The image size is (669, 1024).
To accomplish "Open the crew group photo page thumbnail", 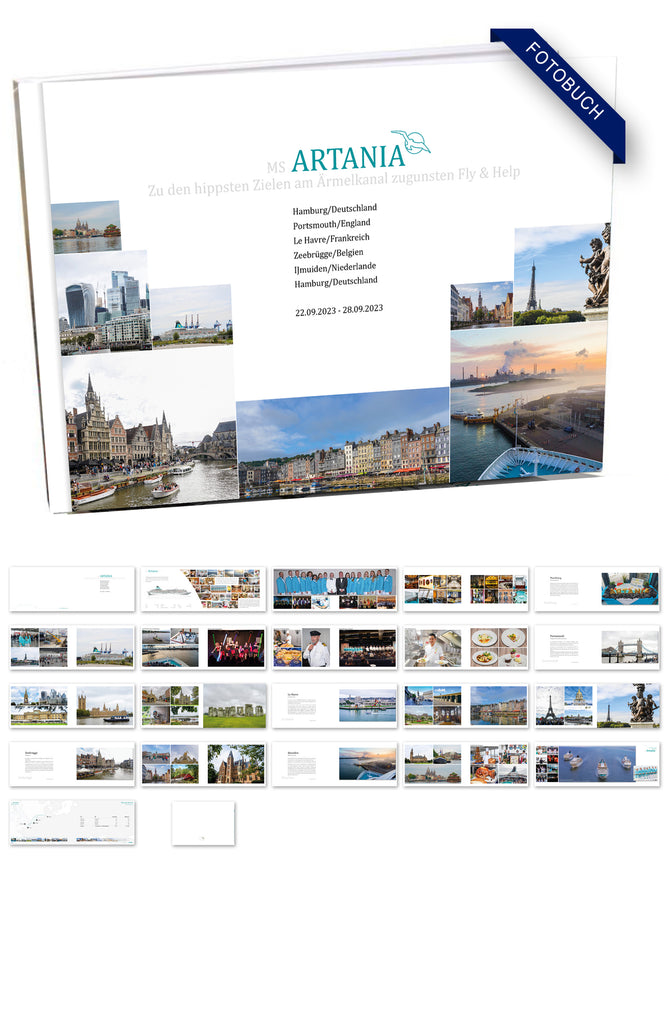I will [334, 589].
